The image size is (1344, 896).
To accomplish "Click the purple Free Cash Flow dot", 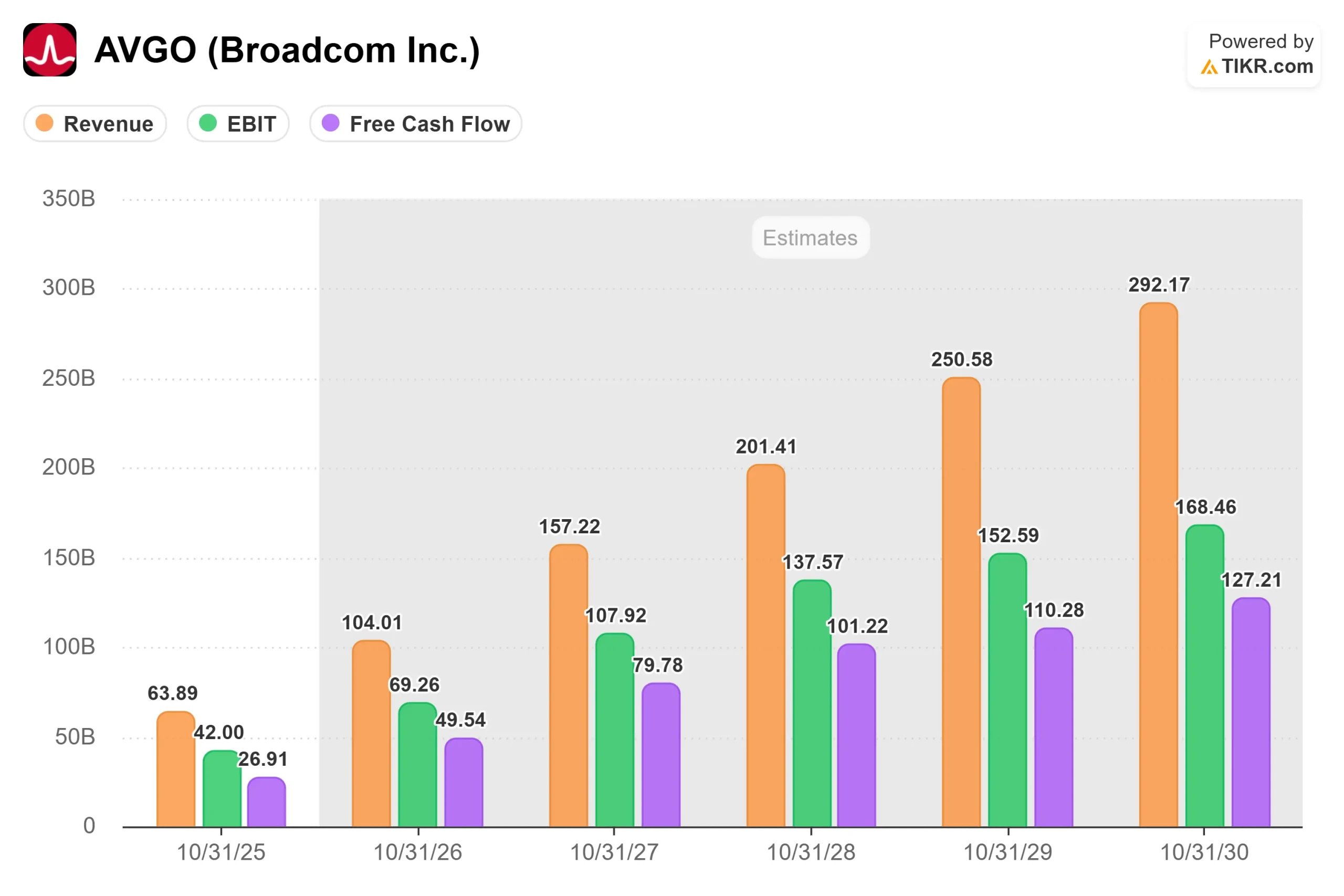I will click(331, 123).
